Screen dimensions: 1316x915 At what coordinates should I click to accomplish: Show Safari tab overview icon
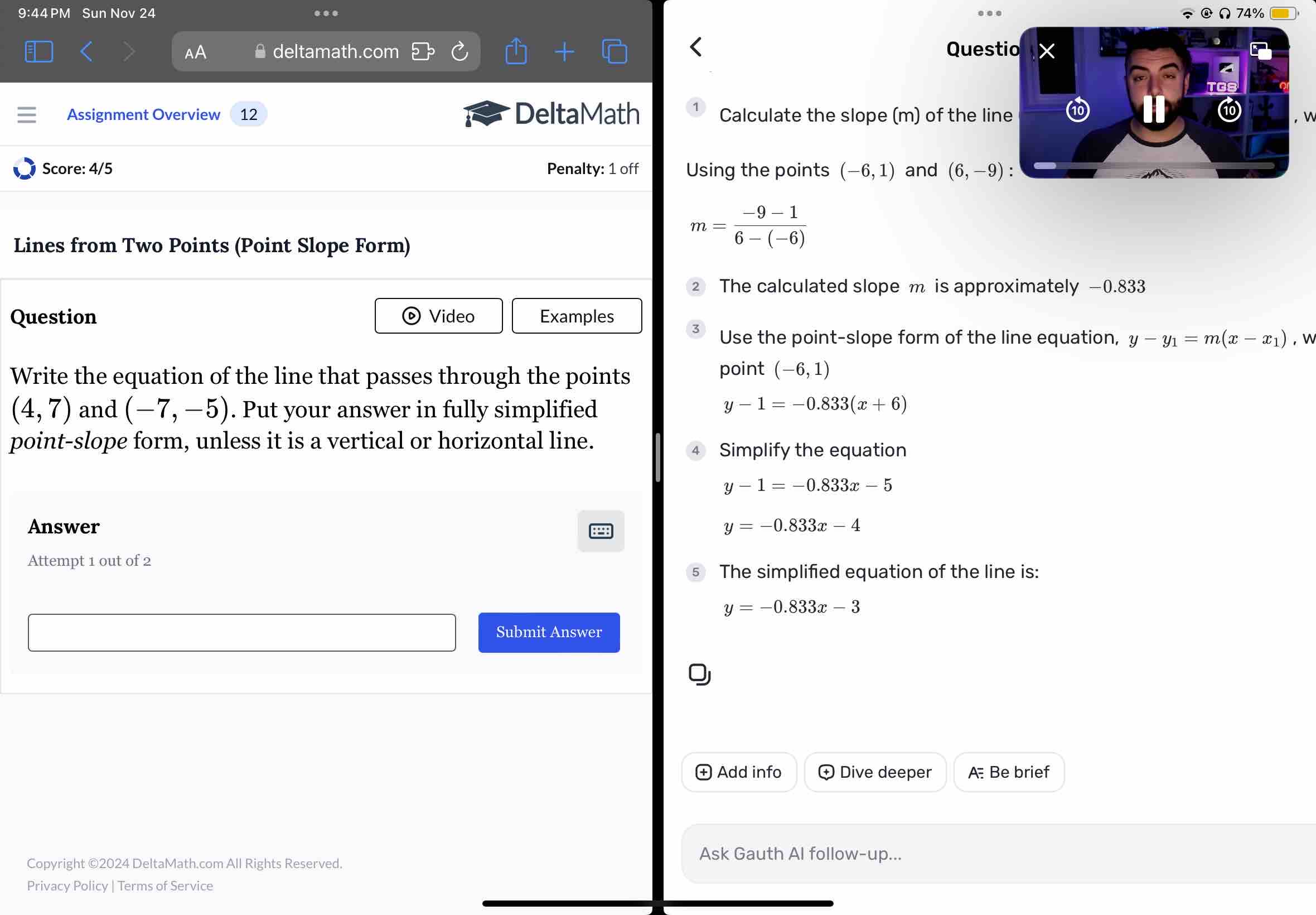coord(615,51)
